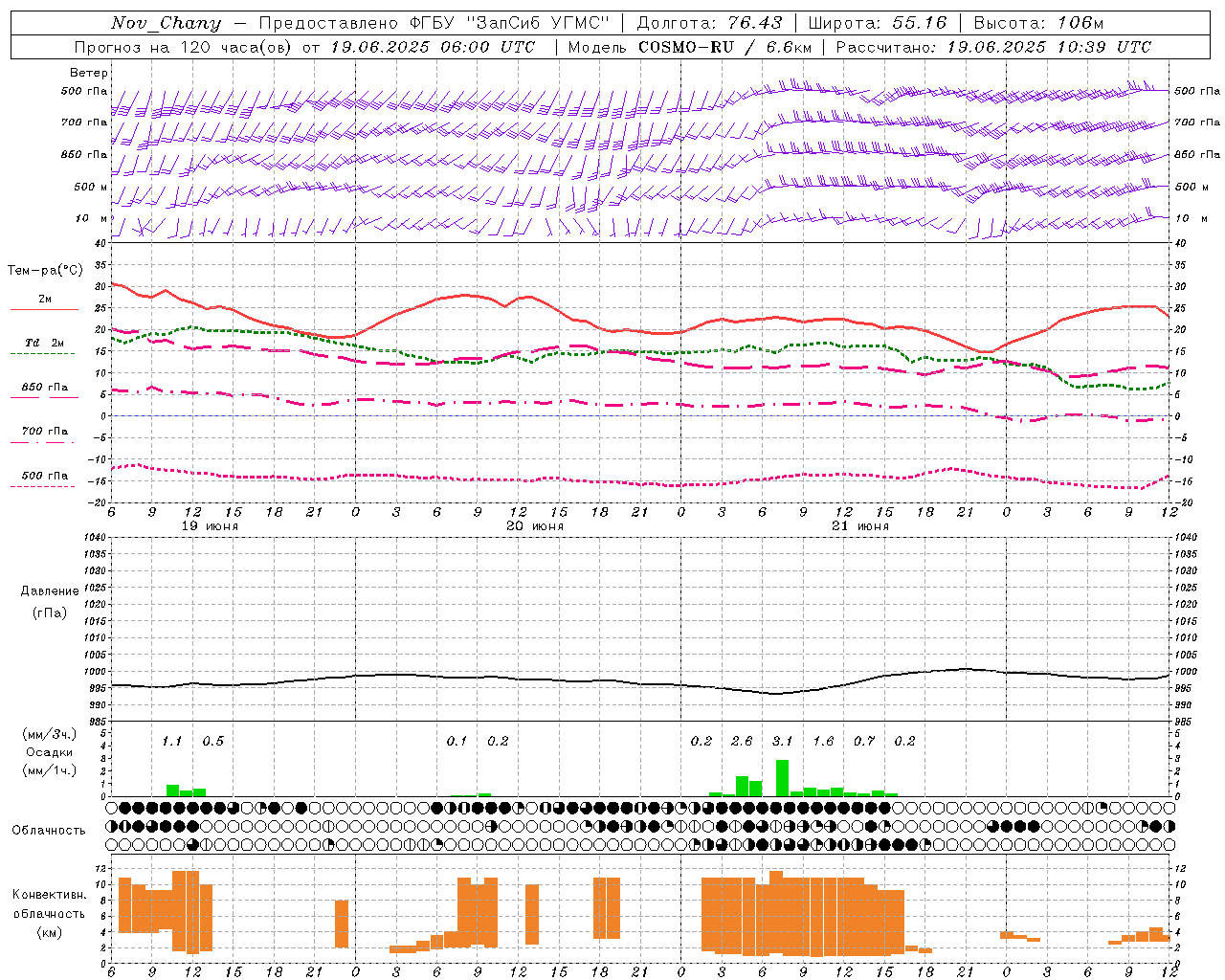Click the 'Высота: 106м' elevation text

tap(1038, 23)
